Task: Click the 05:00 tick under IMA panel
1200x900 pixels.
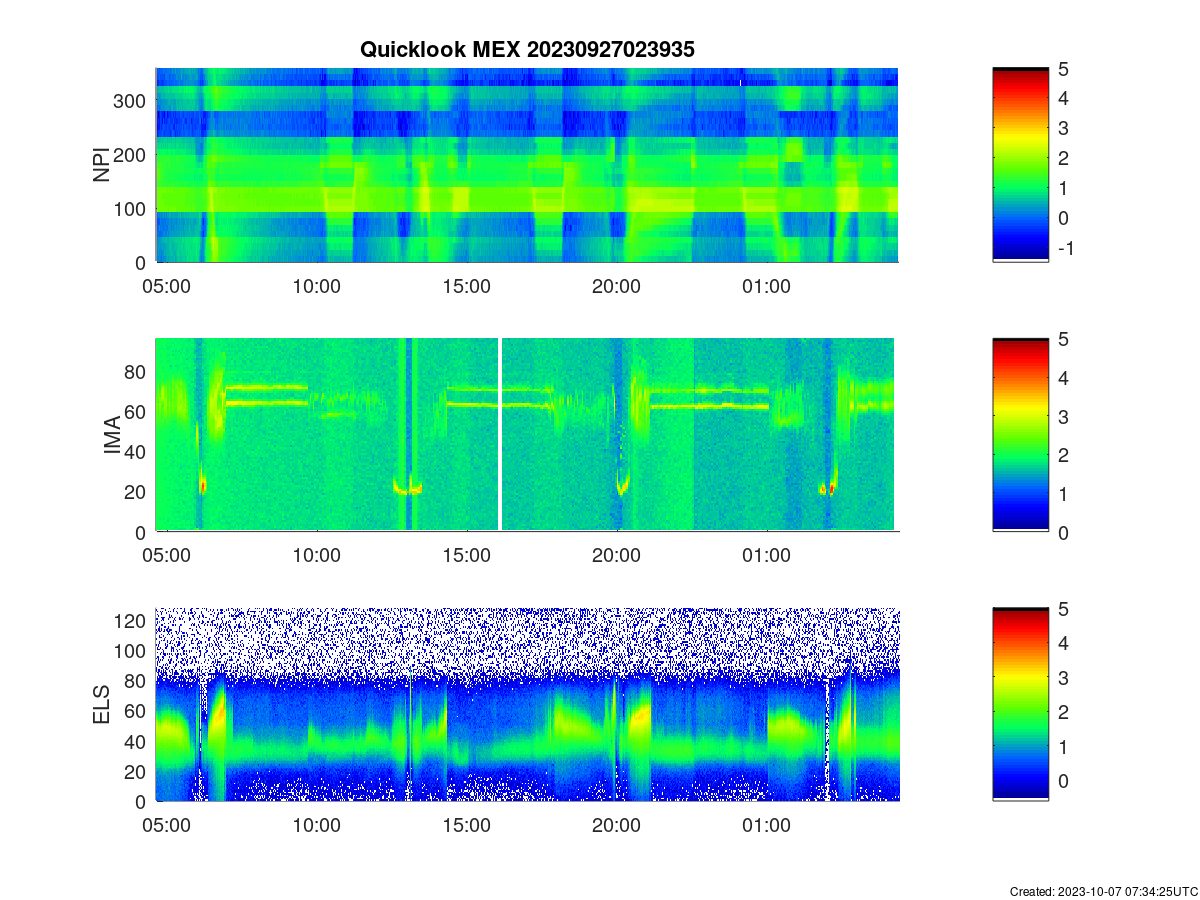Action: [167, 556]
